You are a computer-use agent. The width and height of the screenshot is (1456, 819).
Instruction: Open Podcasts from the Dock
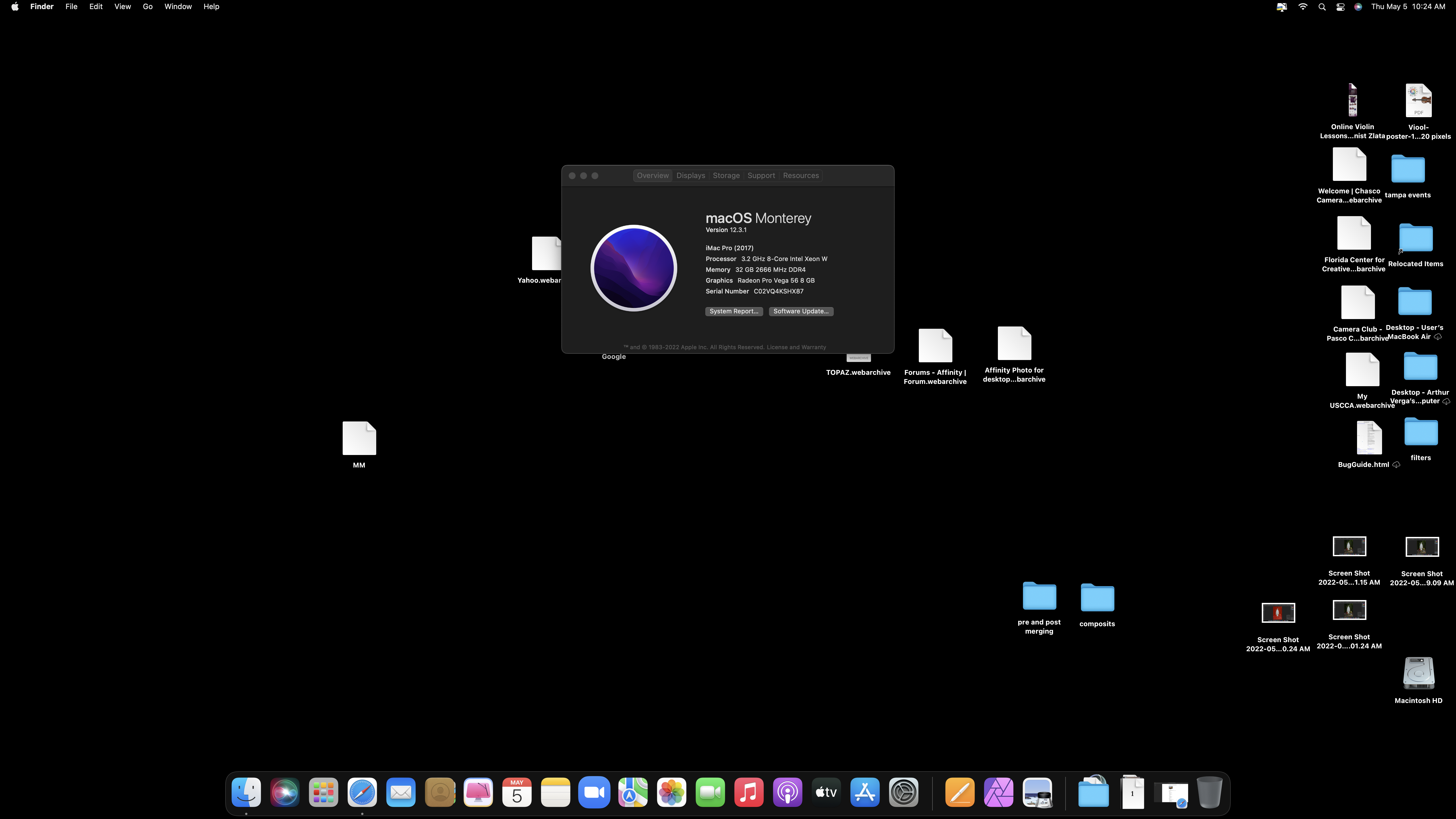point(787,793)
